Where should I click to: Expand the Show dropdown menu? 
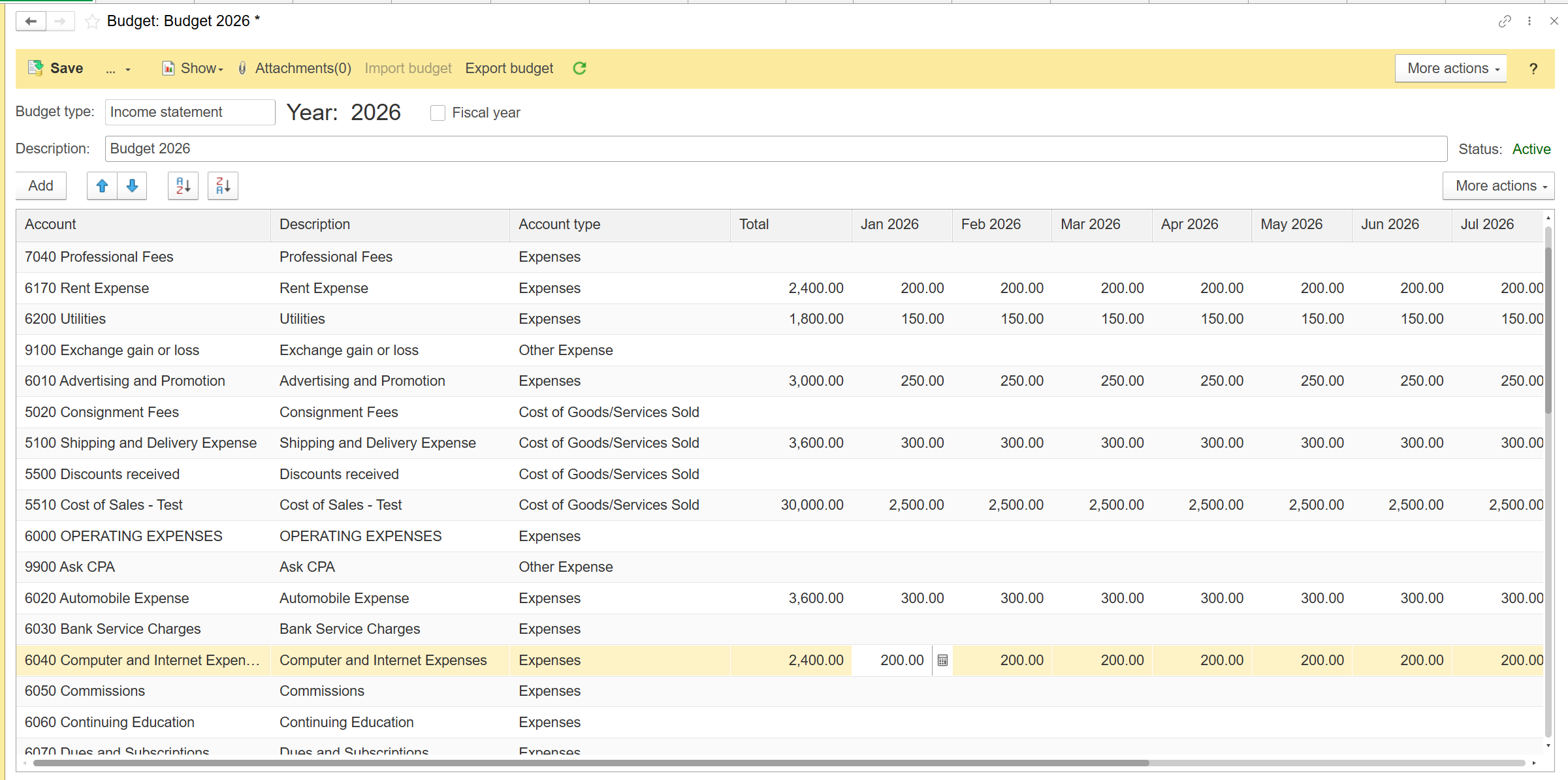(193, 68)
